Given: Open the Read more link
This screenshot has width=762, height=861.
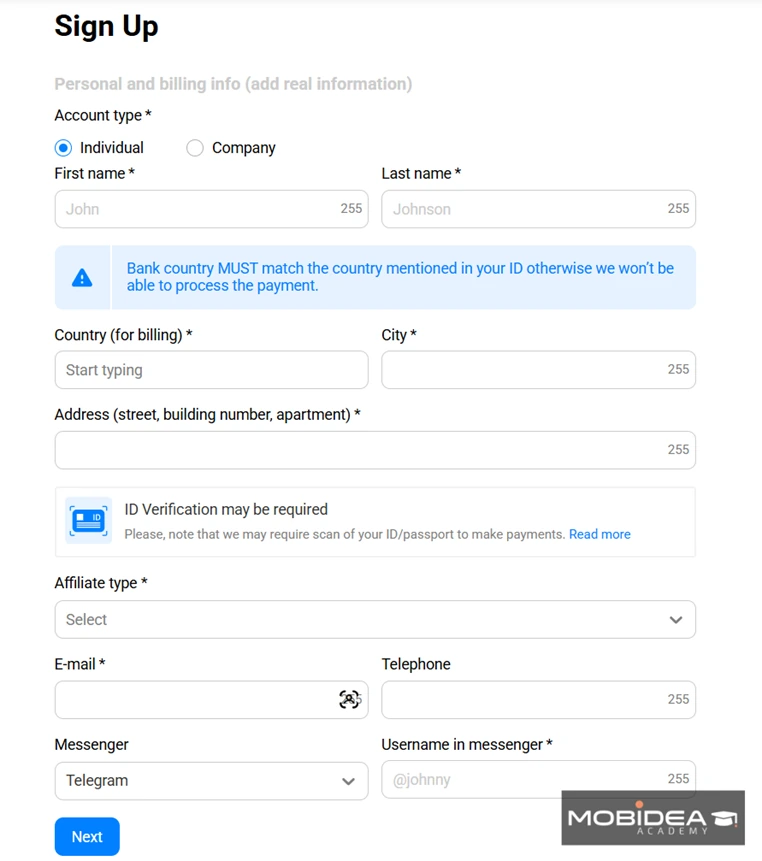Looking at the screenshot, I should point(599,534).
